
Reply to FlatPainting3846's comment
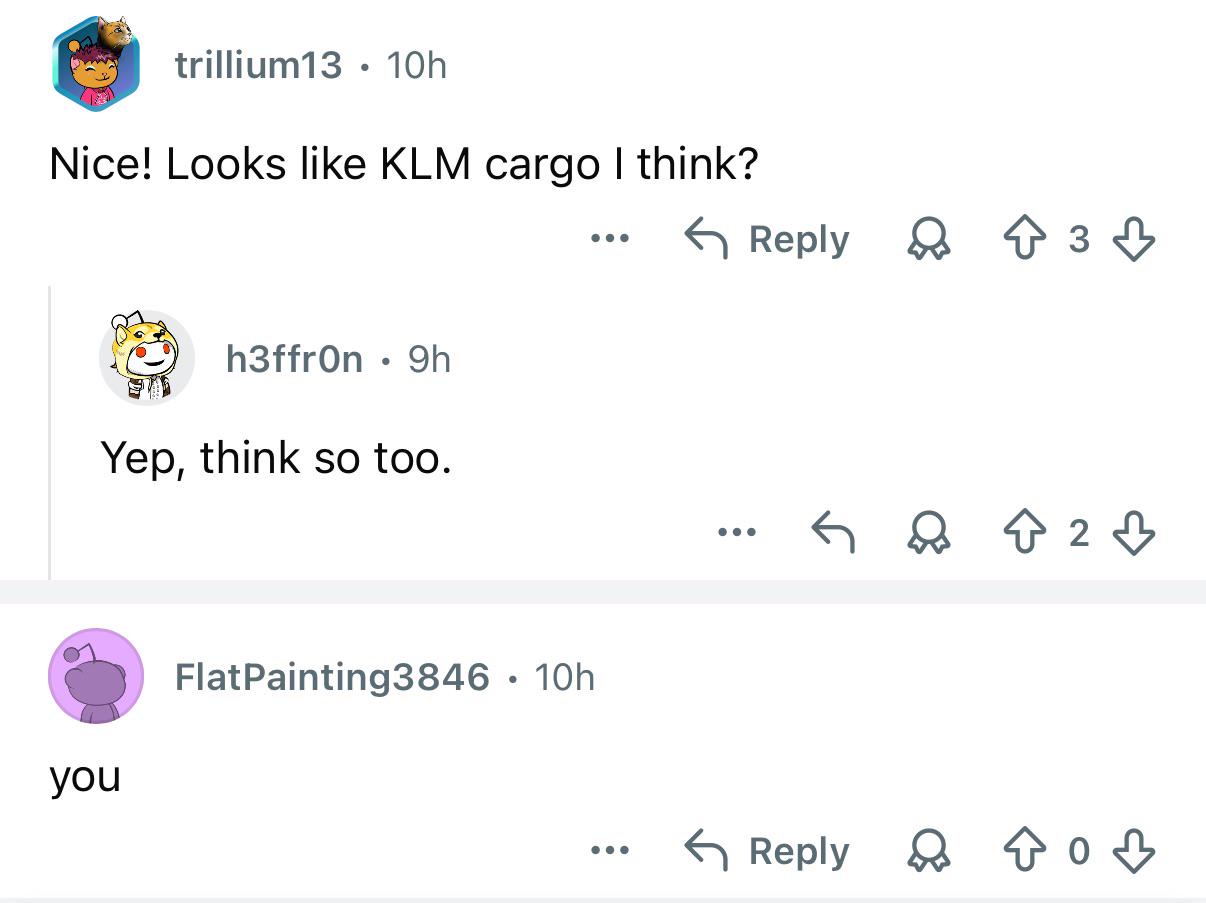pyautogui.click(x=767, y=851)
